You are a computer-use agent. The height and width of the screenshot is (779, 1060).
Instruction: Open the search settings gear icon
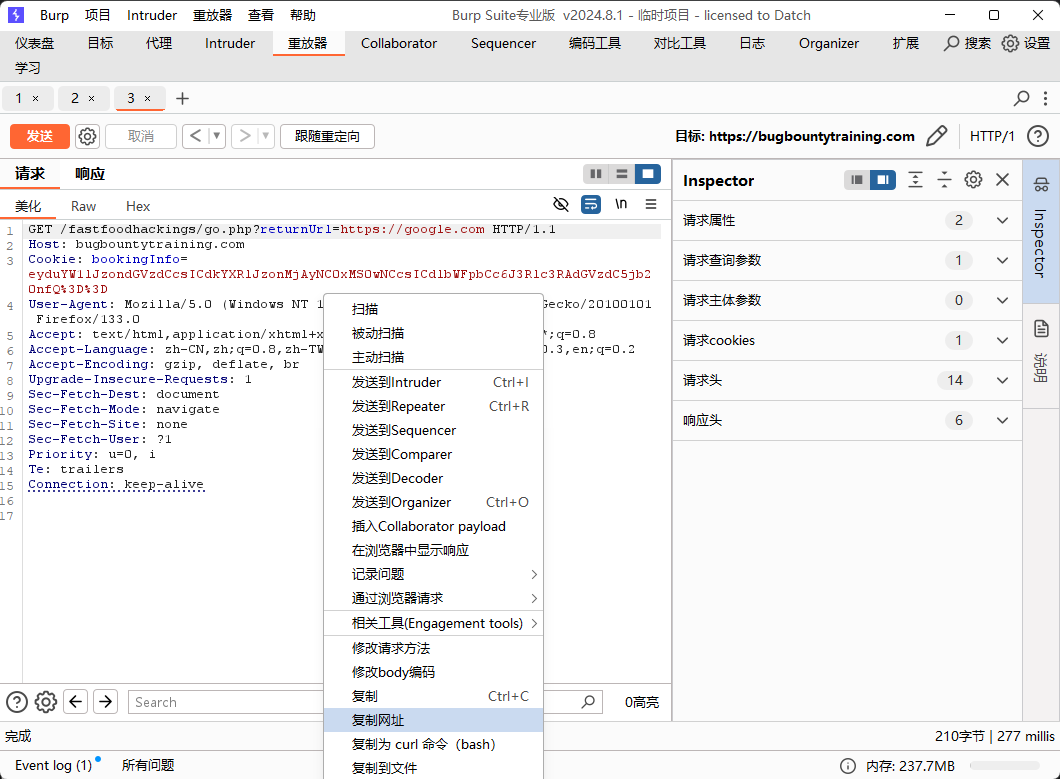click(46, 702)
